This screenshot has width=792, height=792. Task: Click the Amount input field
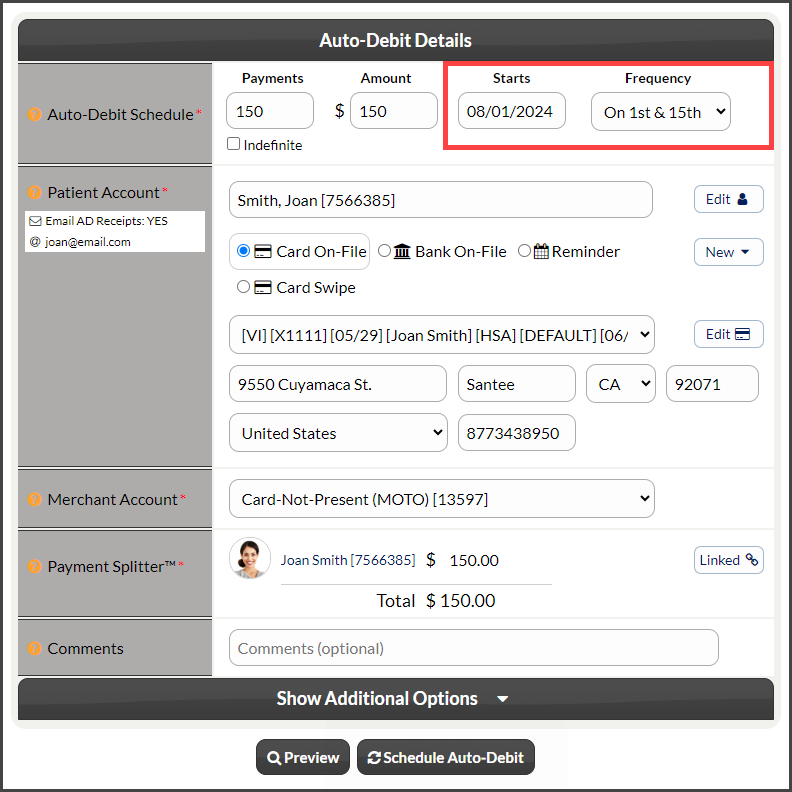(x=393, y=111)
